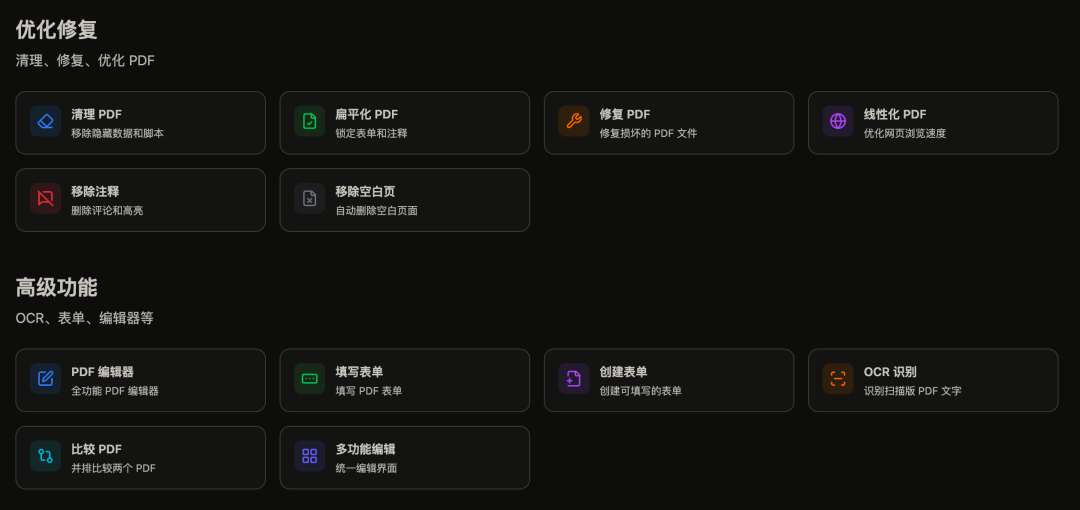Click the 统一编辑界面 description text

pyautogui.click(x=366, y=468)
